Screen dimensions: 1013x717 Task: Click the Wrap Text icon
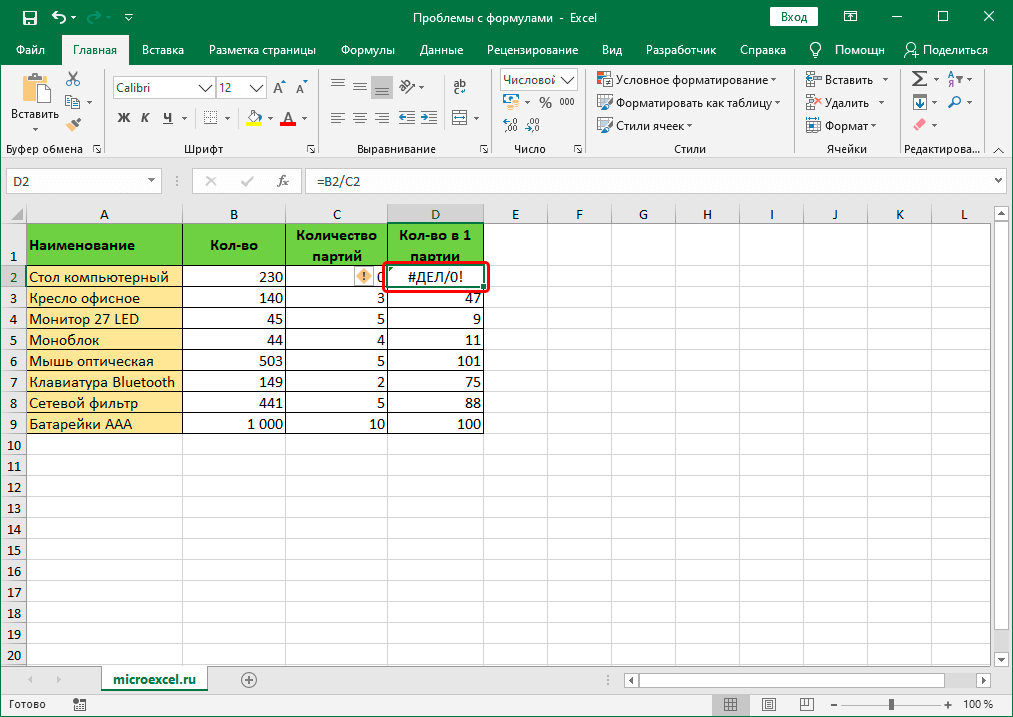pyautogui.click(x=459, y=88)
